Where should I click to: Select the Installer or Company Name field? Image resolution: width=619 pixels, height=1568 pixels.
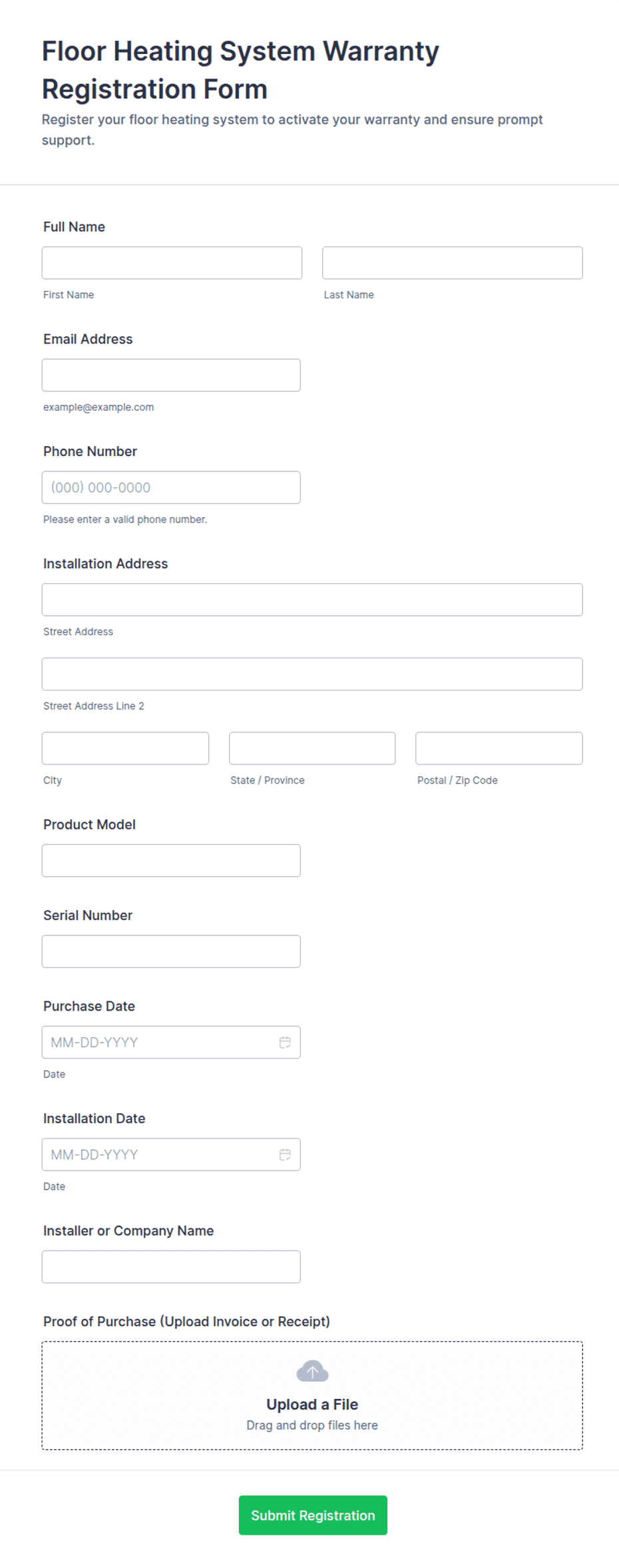[x=171, y=1267]
